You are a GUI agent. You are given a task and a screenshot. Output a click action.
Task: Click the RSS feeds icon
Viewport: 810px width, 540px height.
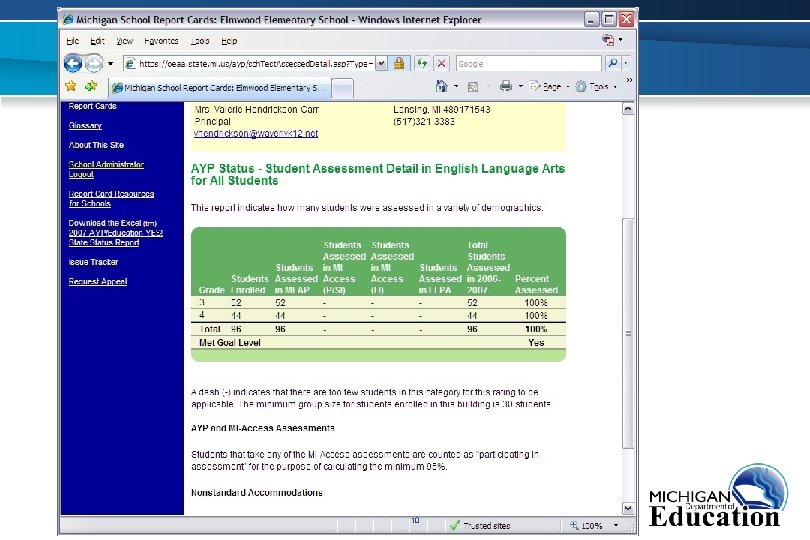[x=473, y=87]
